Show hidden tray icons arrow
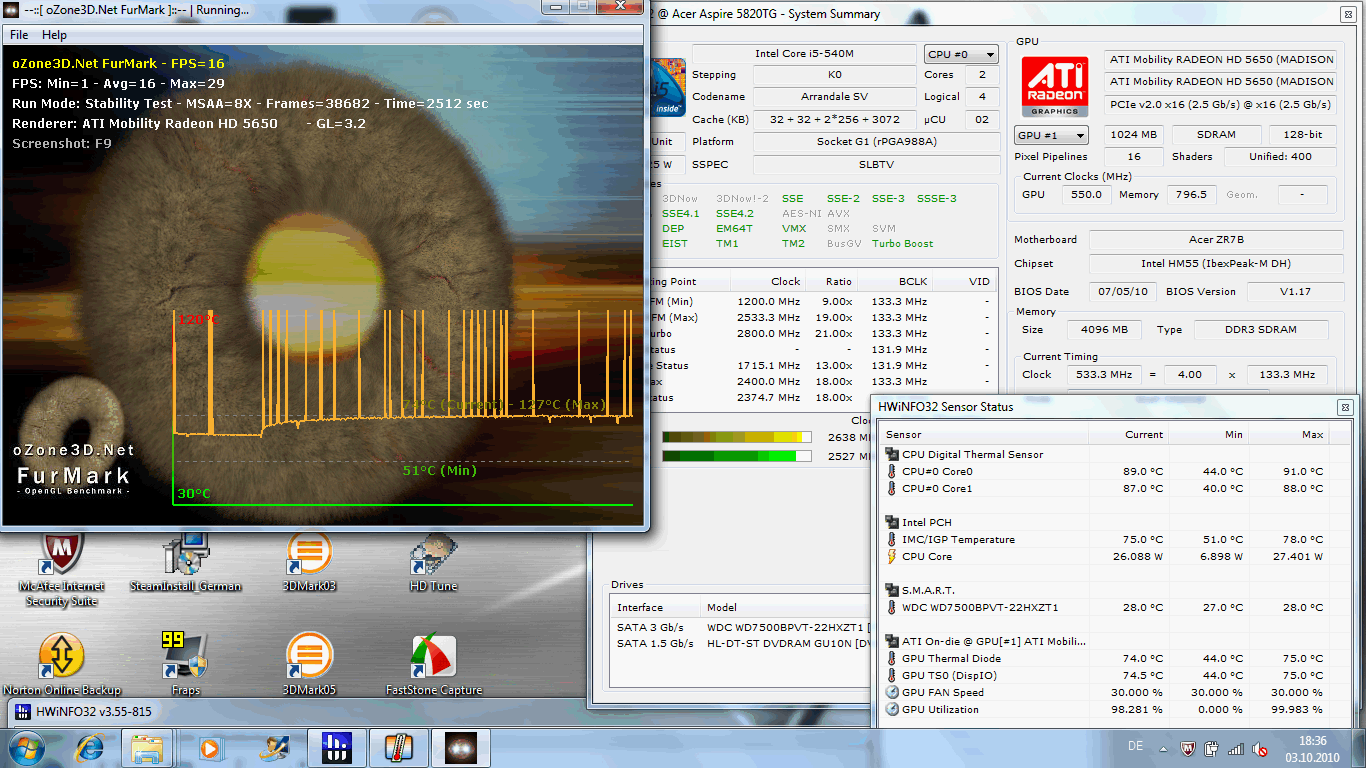This screenshot has height=768, width=1366. point(1162,748)
